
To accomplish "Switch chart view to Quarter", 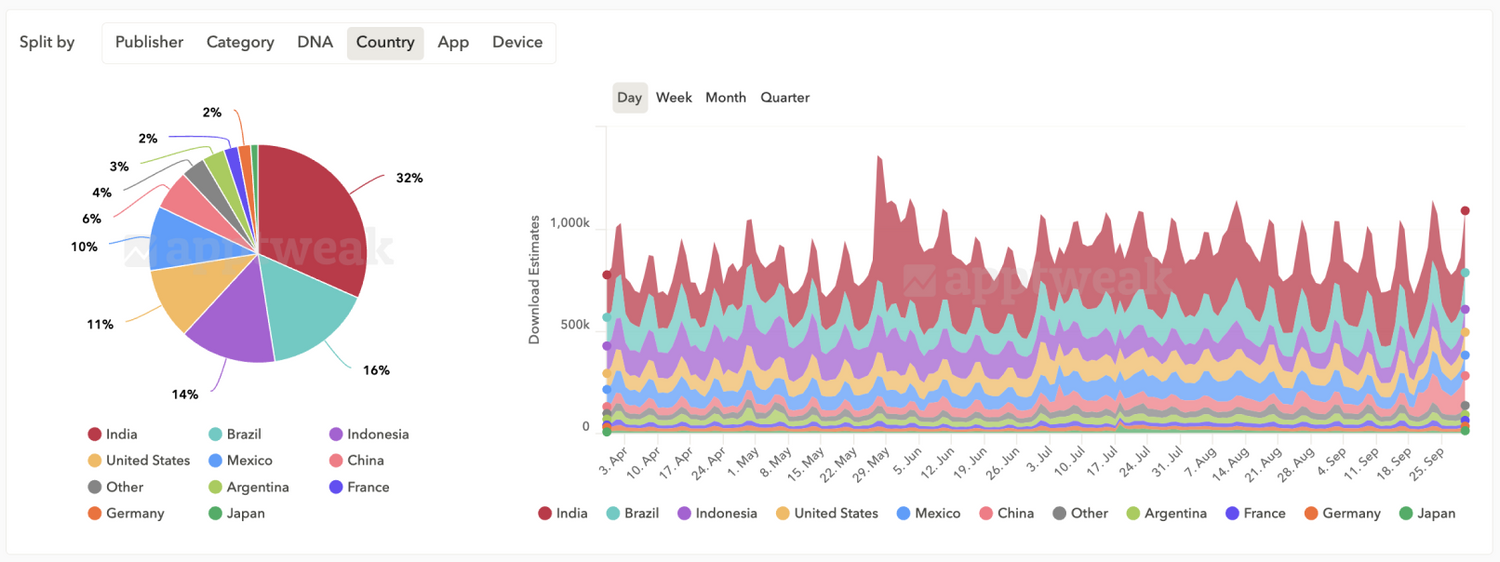I will point(785,97).
